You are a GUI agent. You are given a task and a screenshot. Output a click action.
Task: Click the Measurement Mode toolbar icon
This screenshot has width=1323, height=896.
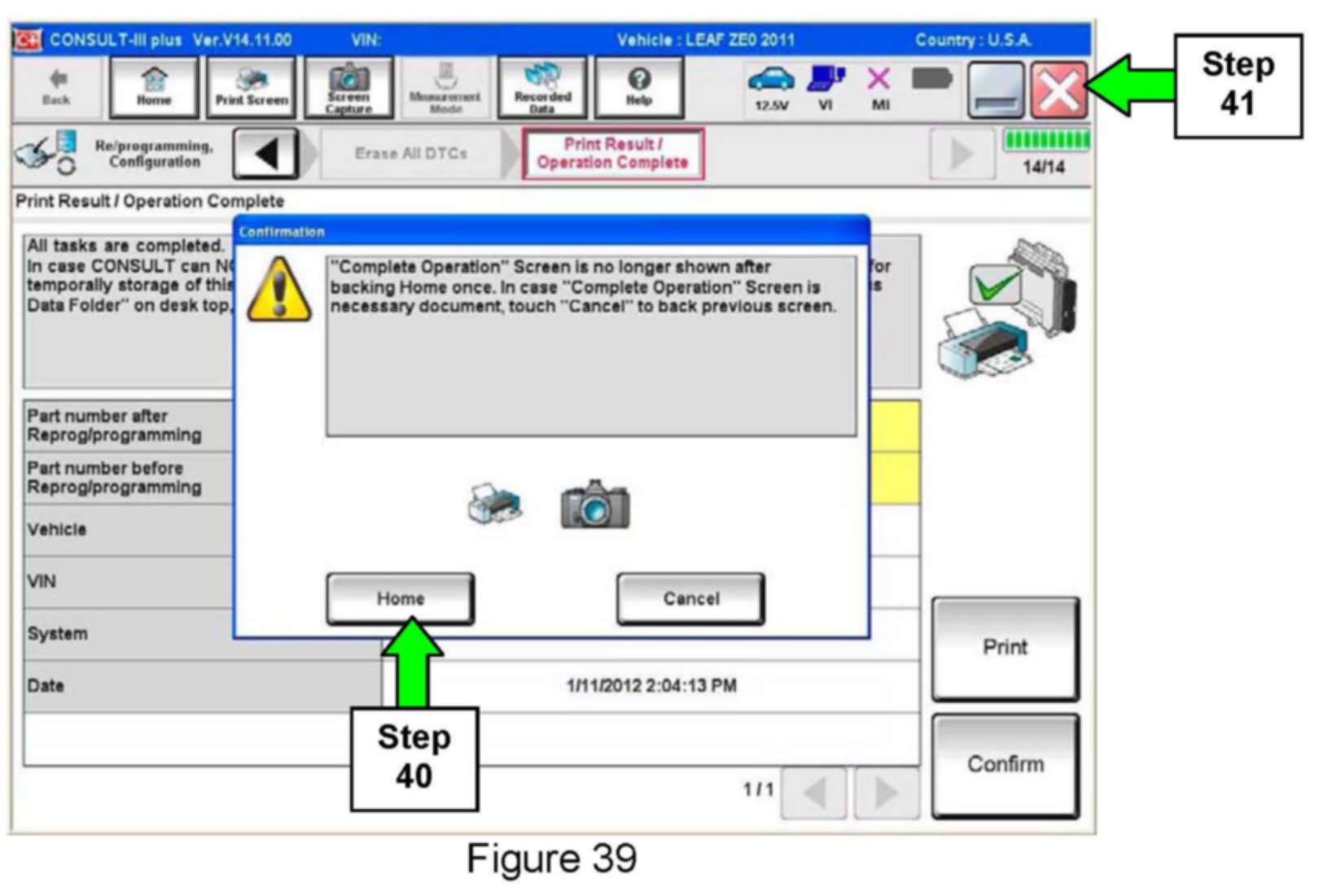coord(445,87)
